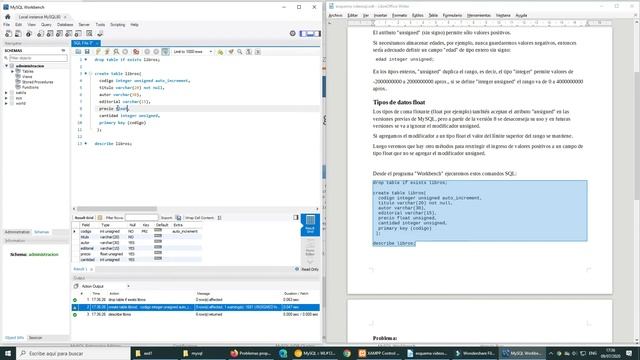Viewport: 640px width, 360px height.
Task: Toggle invisible characters icon in editor toolbar
Action: coord(249,52)
